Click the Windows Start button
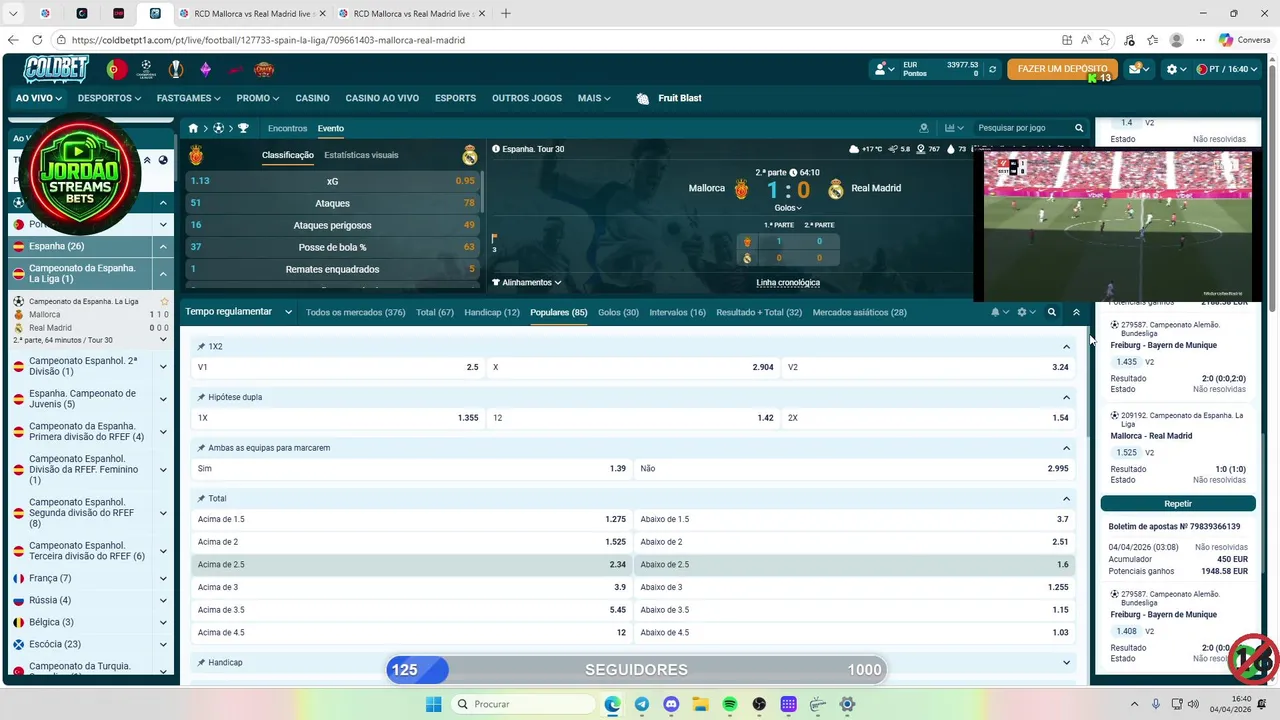Screen dimensions: 1280x720 coord(433,704)
